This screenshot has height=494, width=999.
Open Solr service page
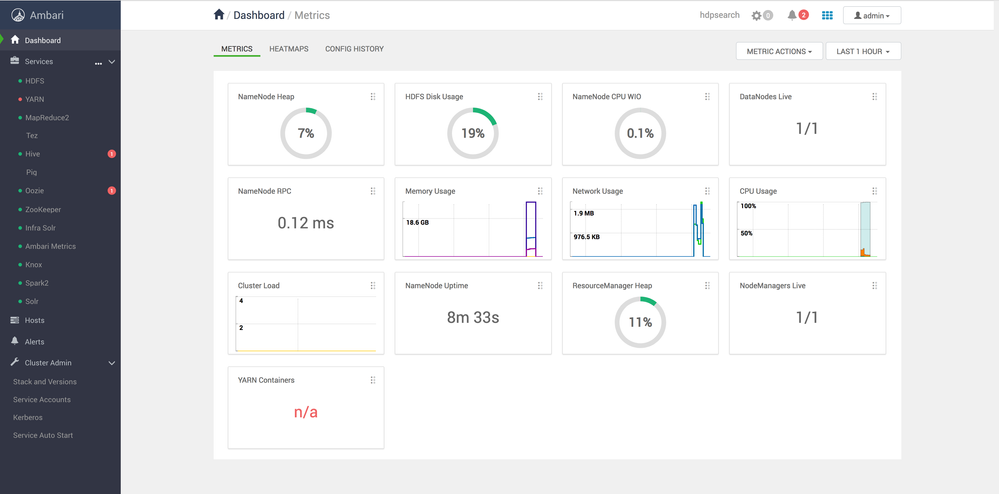[x=32, y=301]
